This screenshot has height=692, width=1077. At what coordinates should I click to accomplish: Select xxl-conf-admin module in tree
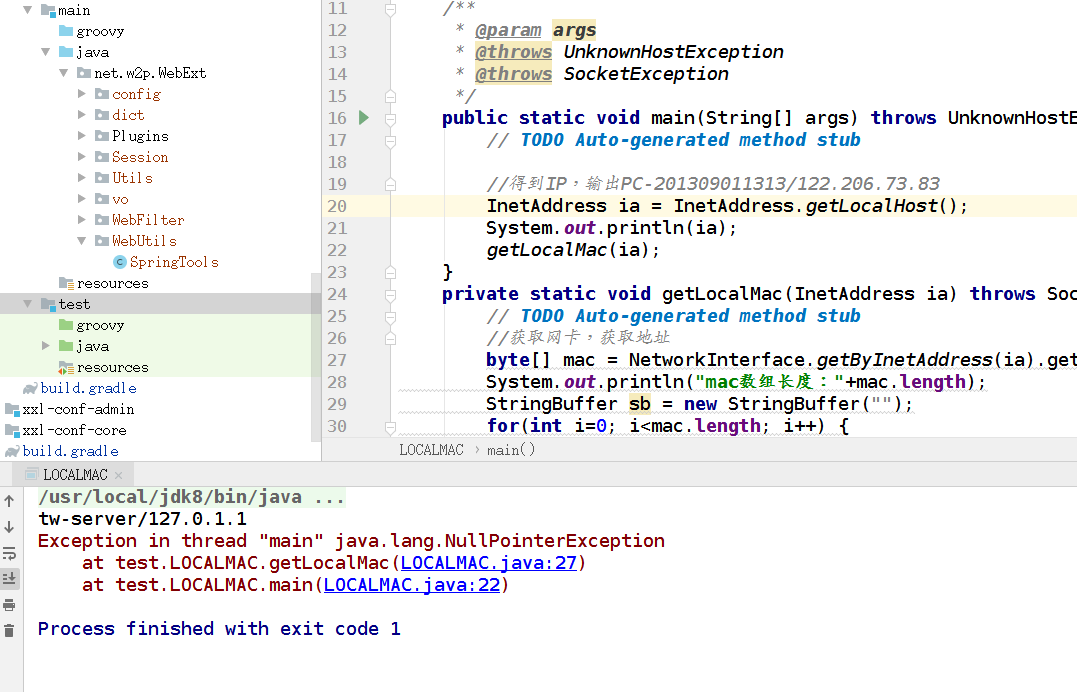point(78,410)
